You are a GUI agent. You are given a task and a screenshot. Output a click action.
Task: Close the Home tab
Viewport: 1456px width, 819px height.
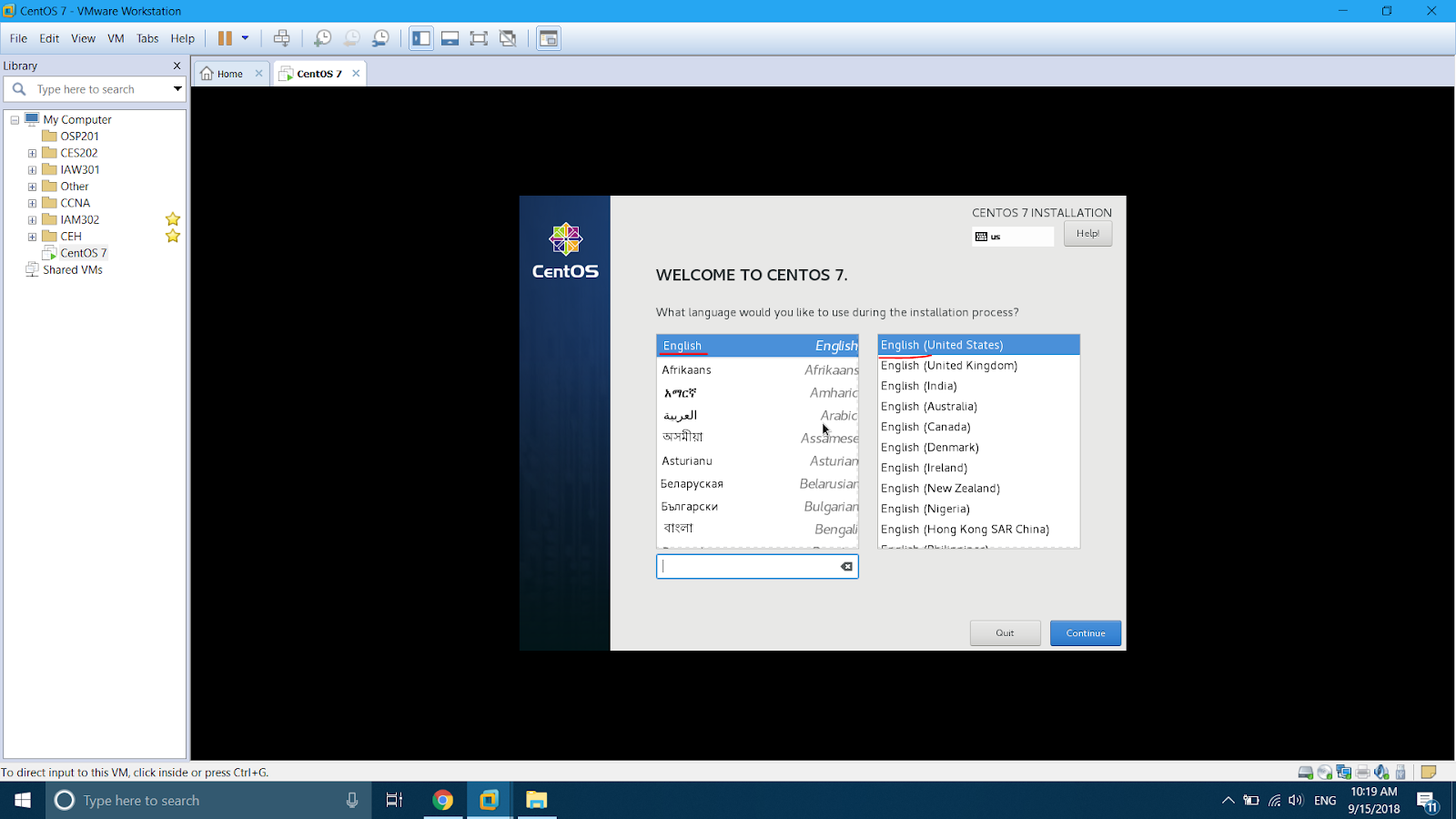click(258, 74)
